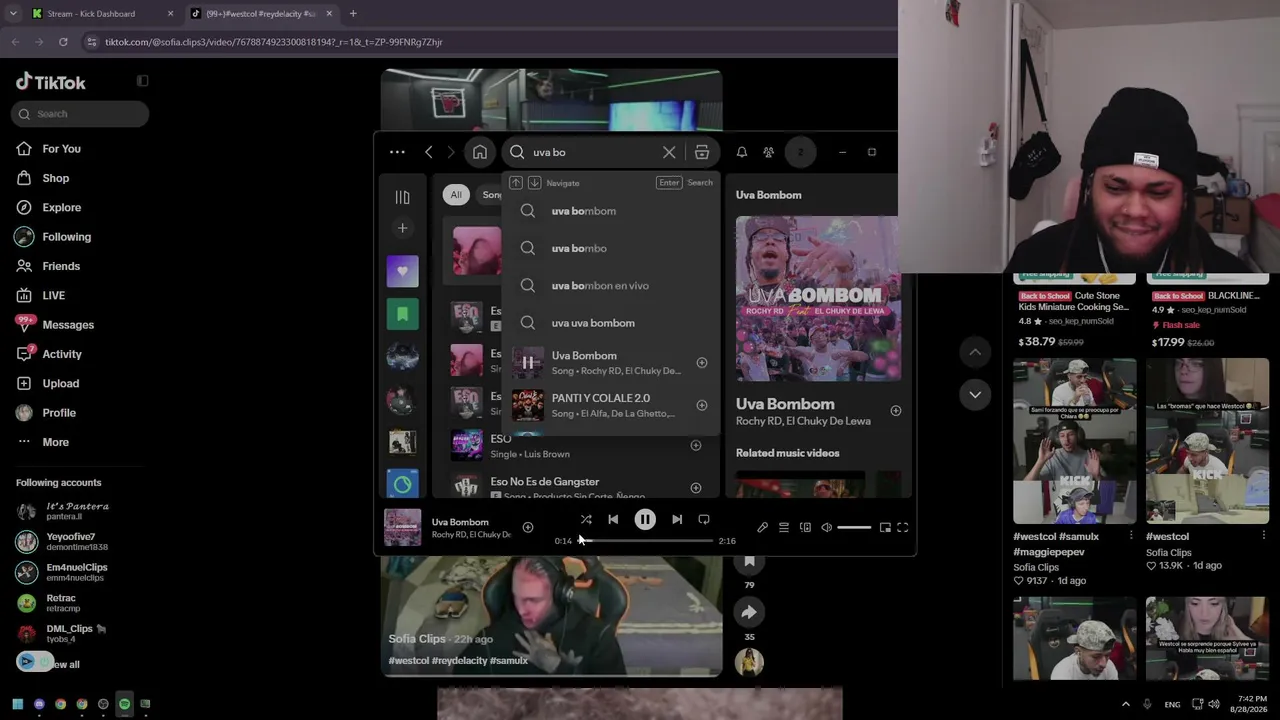Select the Uva Bombom song suggestion

pos(611,363)
